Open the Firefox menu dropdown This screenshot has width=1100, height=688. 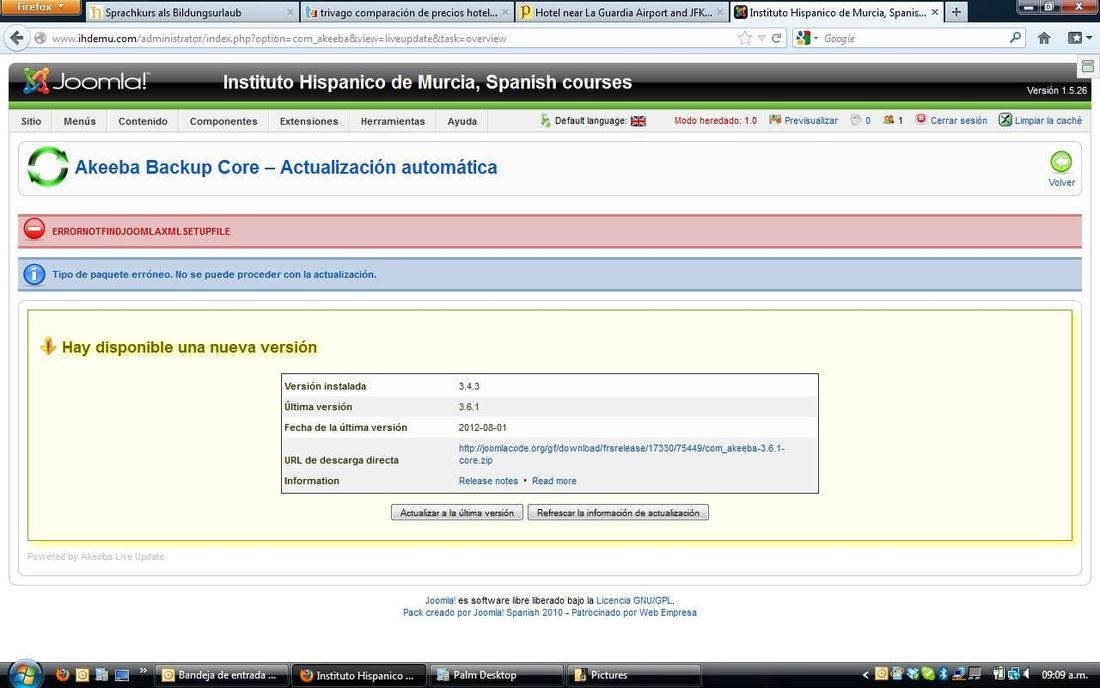40,6
